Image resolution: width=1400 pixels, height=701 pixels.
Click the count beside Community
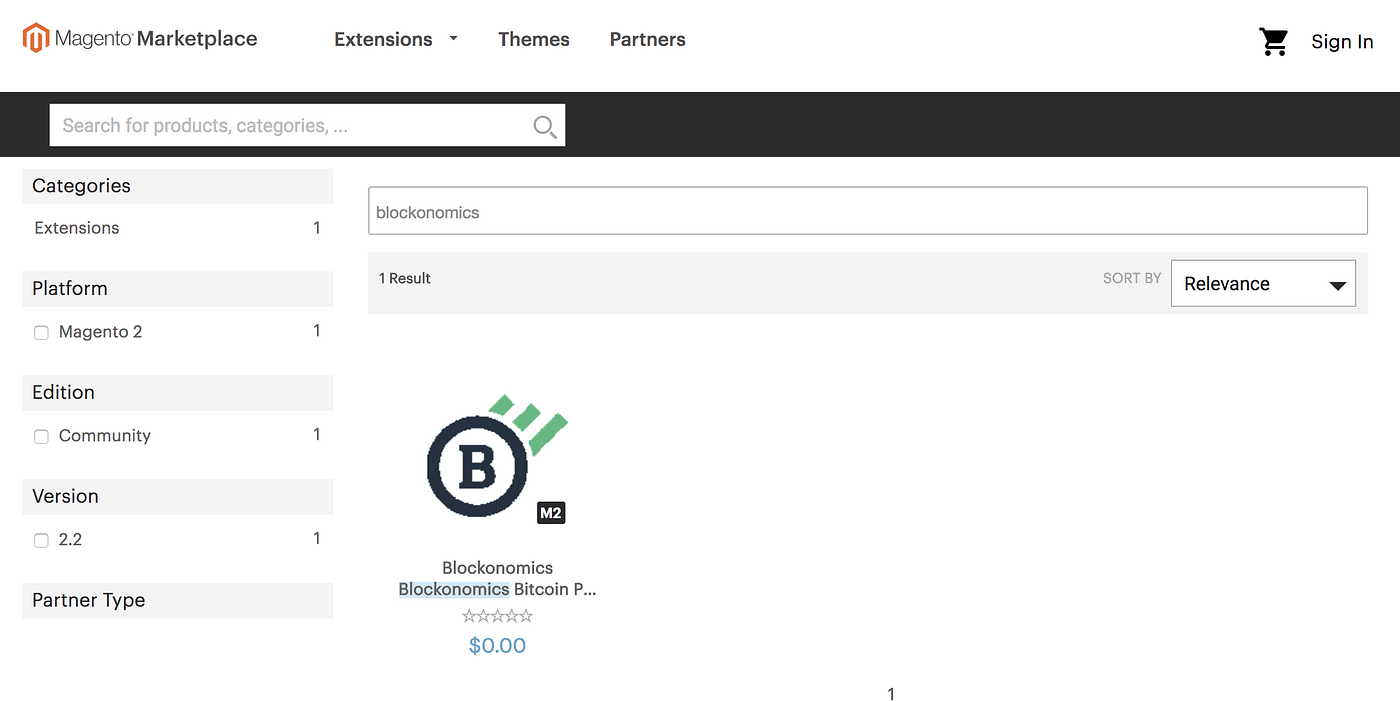click(x=317, y=435)
